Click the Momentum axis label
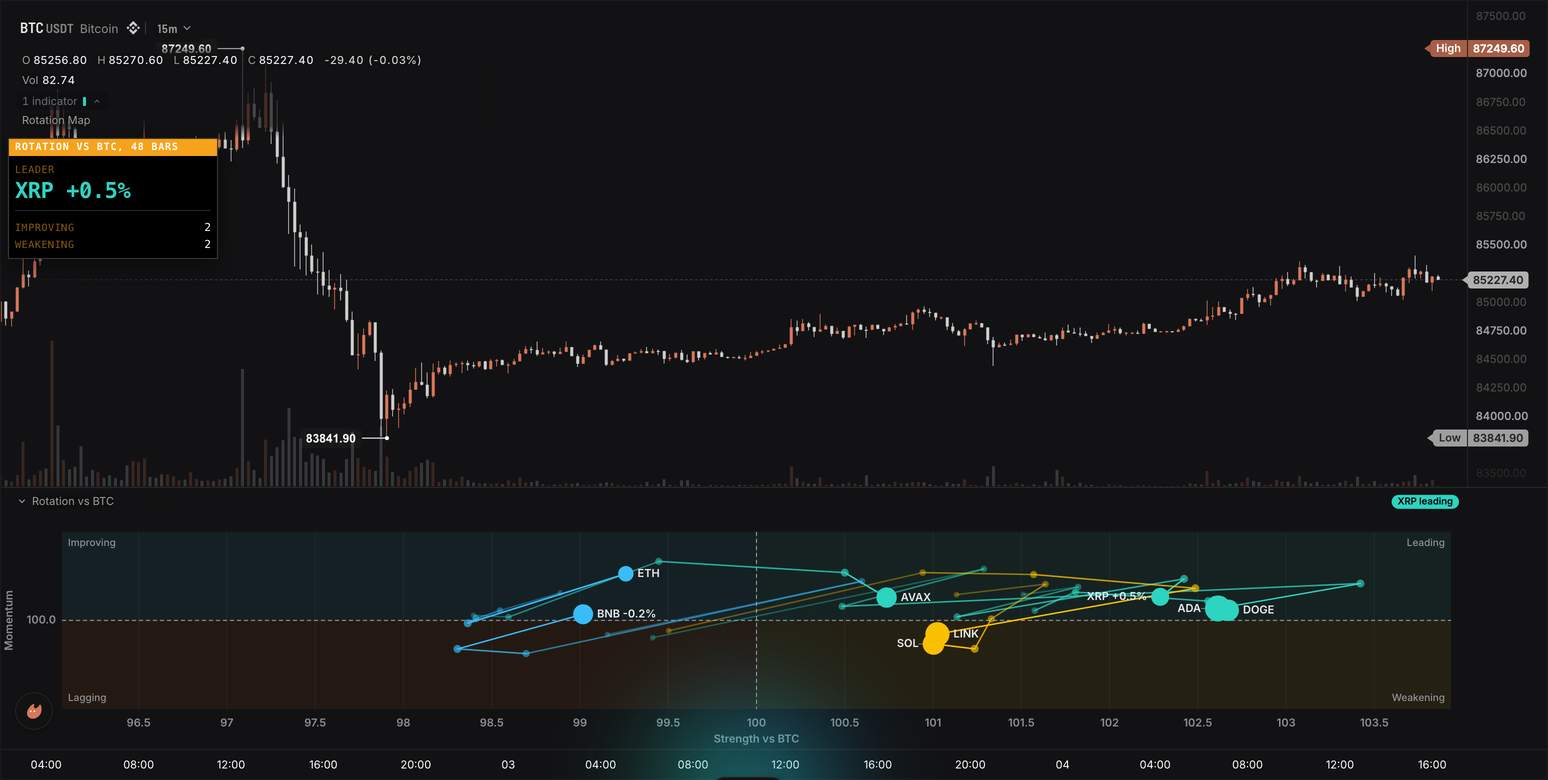 pyautogui.click(x=9, y=620)
